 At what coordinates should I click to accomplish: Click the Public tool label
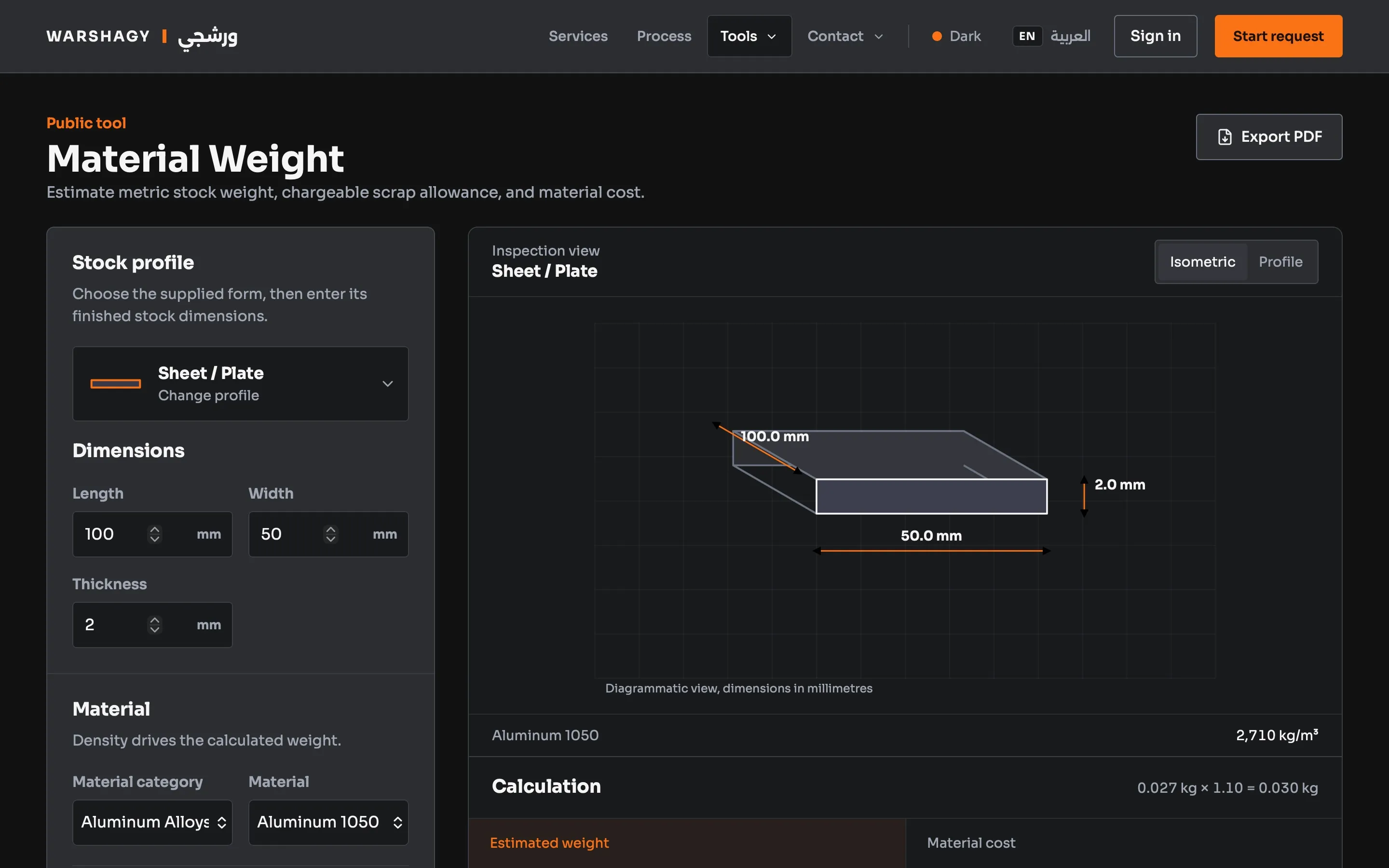point(86,123)
